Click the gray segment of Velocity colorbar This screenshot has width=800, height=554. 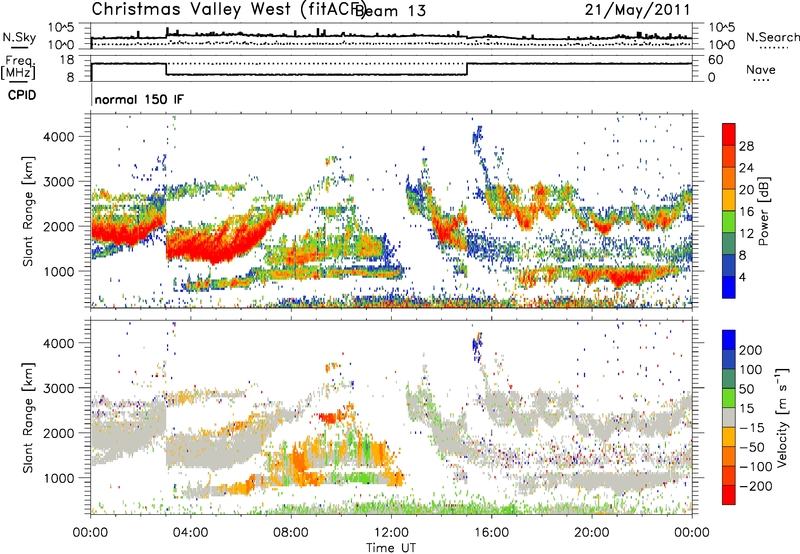729,418
